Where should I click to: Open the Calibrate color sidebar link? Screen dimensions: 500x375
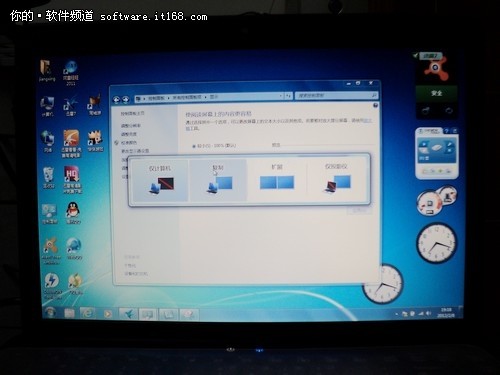point(129,143)
